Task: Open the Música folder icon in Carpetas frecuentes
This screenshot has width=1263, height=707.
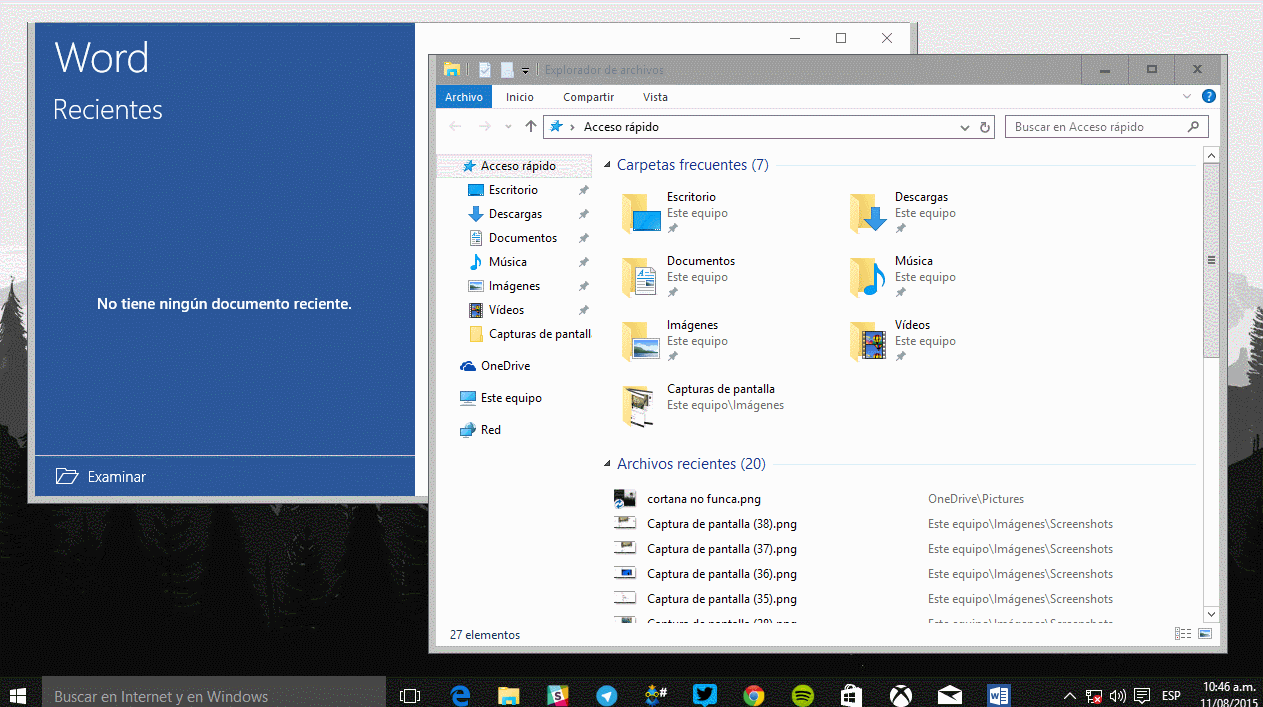Action: click(869, 277)
